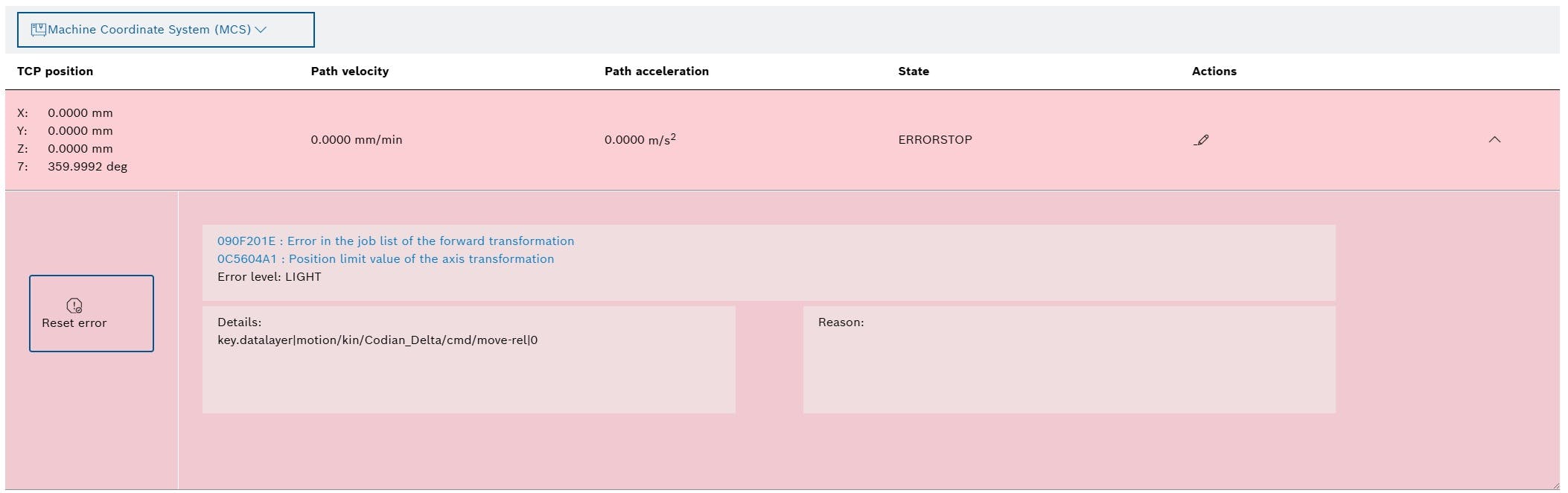Click the pencil edit icon under Actions

(x=1201, y=140)
